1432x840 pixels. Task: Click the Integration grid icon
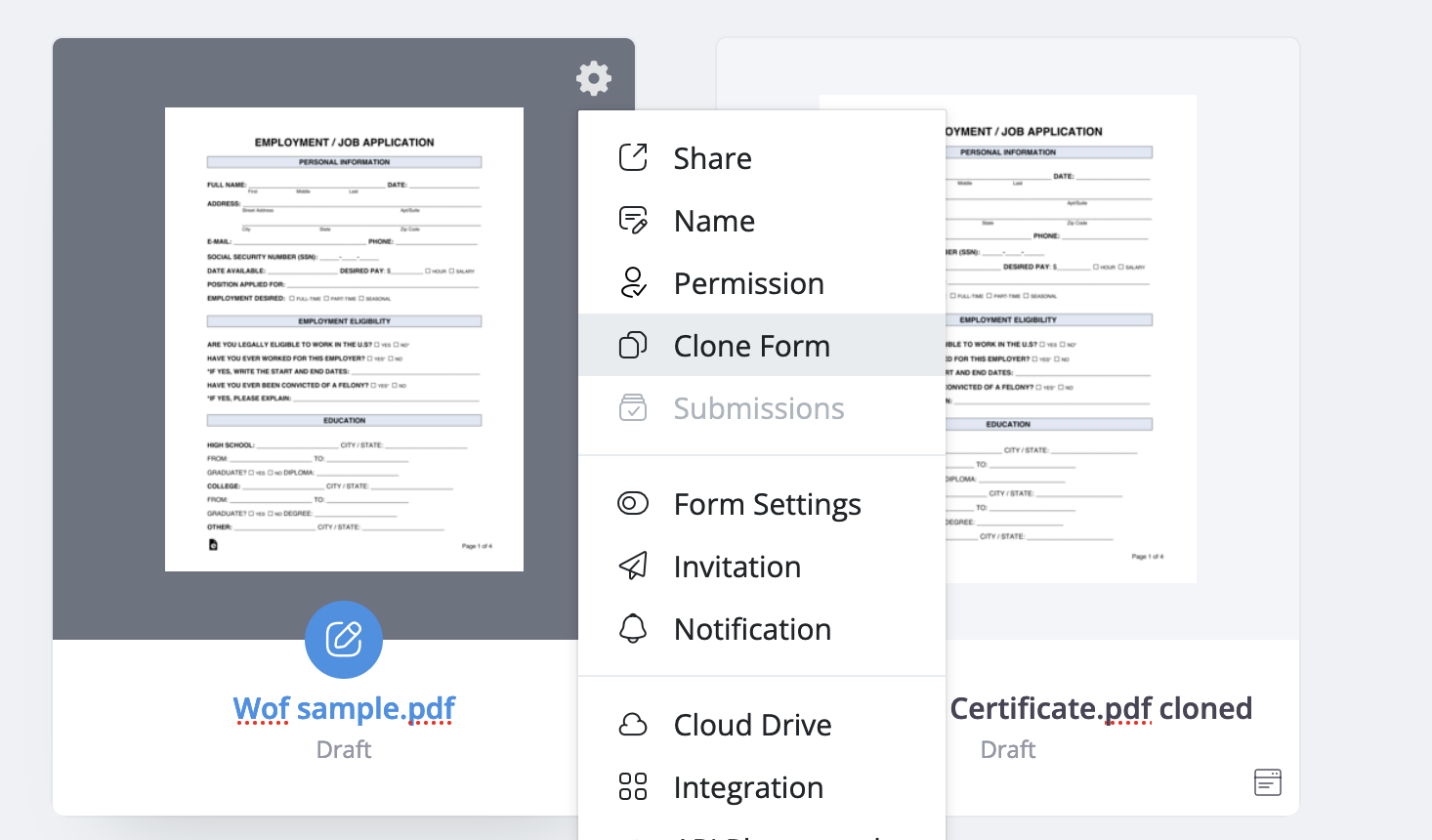(633, 787)
